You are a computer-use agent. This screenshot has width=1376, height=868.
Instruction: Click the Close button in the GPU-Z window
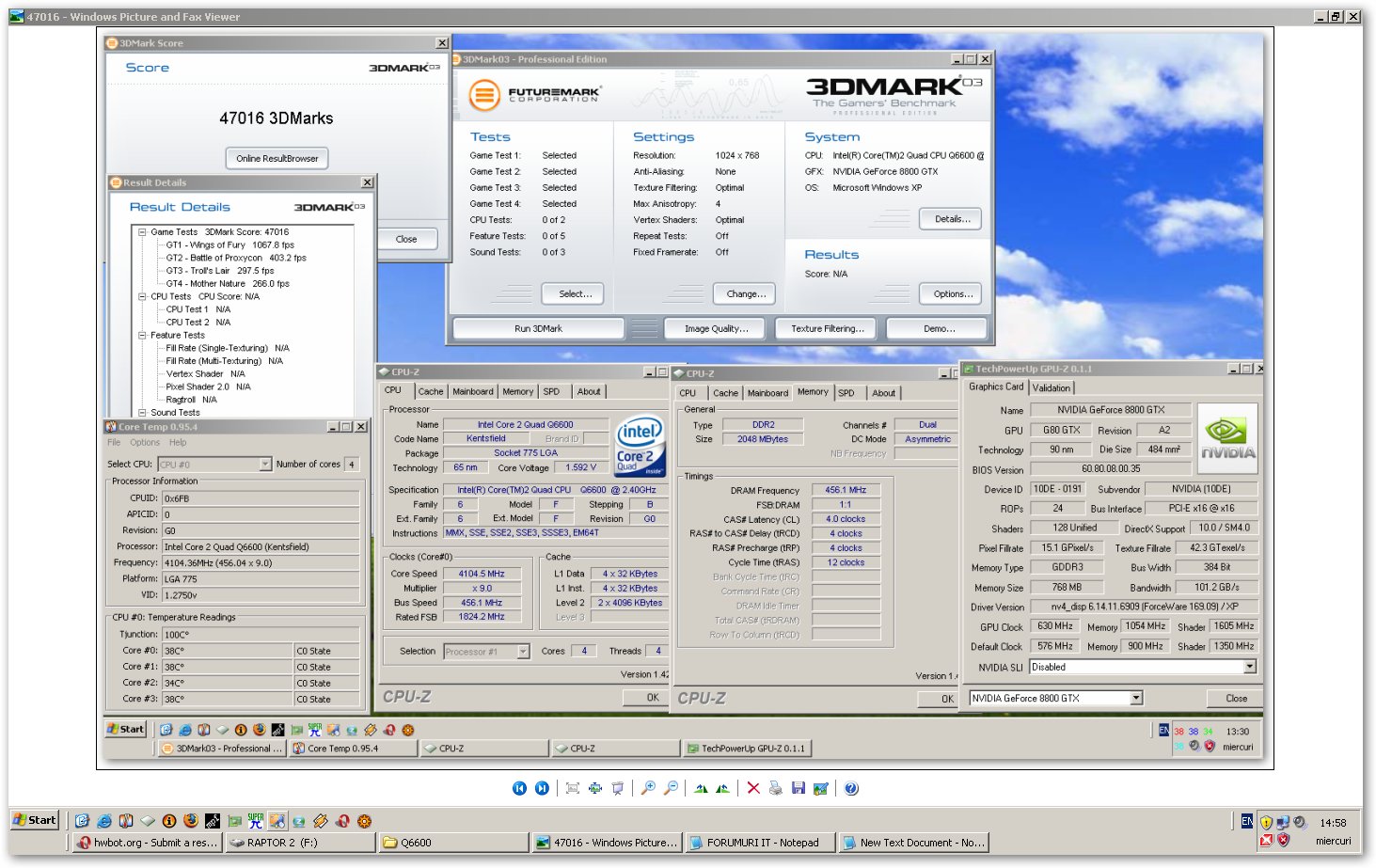1236,698
